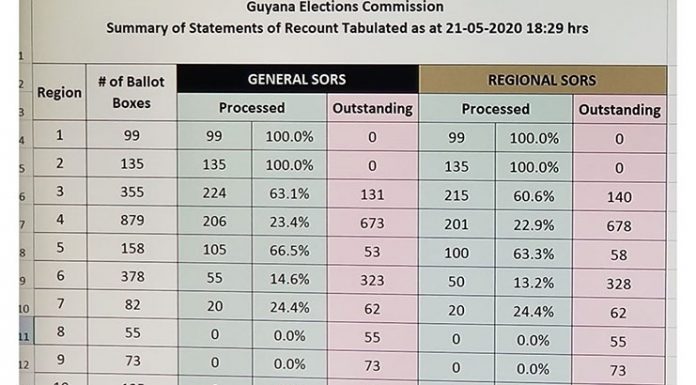The image size is (696, 385).
Task: Click the # of Ballot Boxes header
Action: tap(131, 92)
